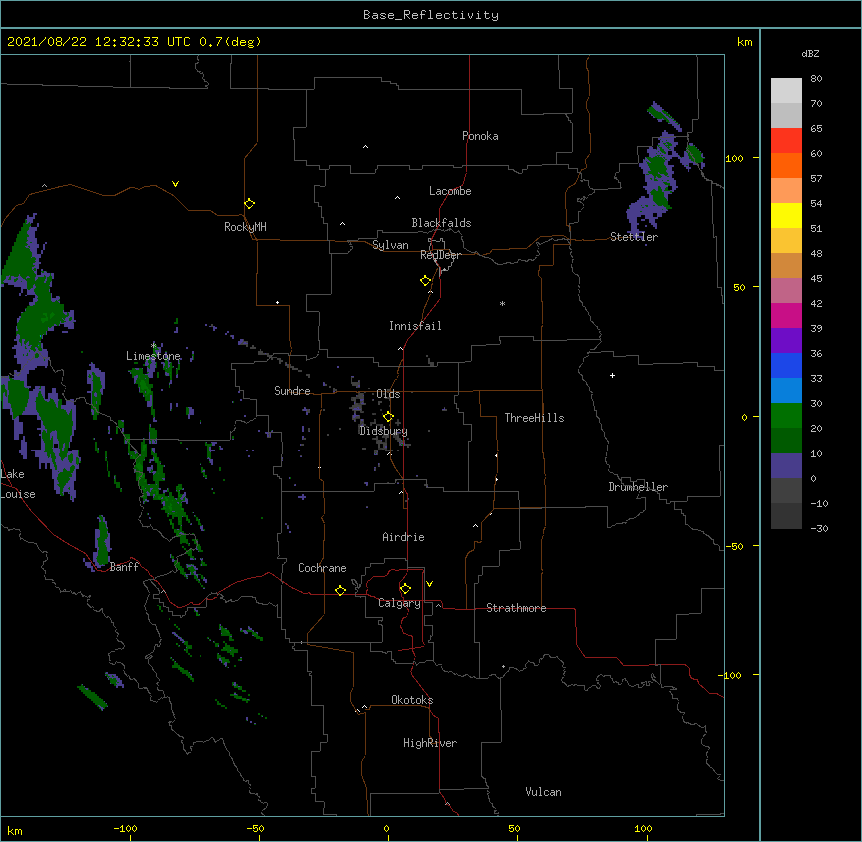The height and width of the screenshot is (842, 862).
Task: Click the white asterisk marker east of Innisfail
Action: tap(502, 303)
